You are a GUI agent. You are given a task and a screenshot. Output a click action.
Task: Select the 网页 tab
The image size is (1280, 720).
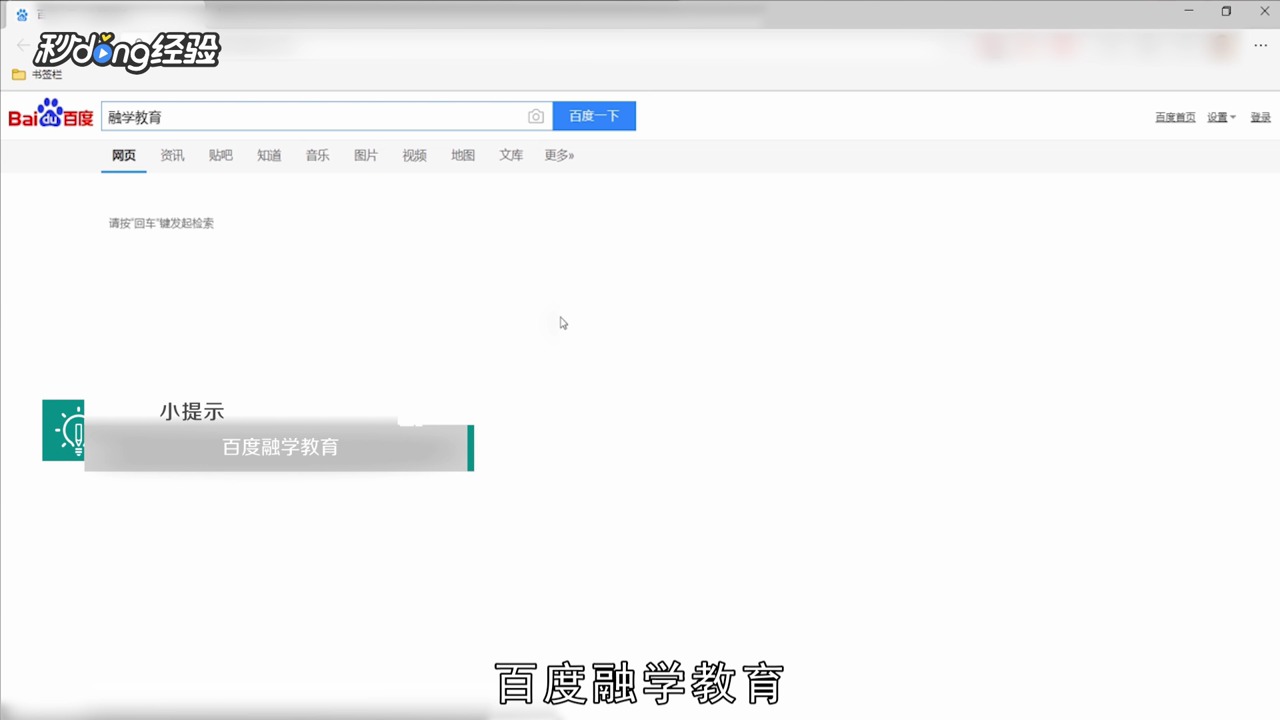coord(124,155)
